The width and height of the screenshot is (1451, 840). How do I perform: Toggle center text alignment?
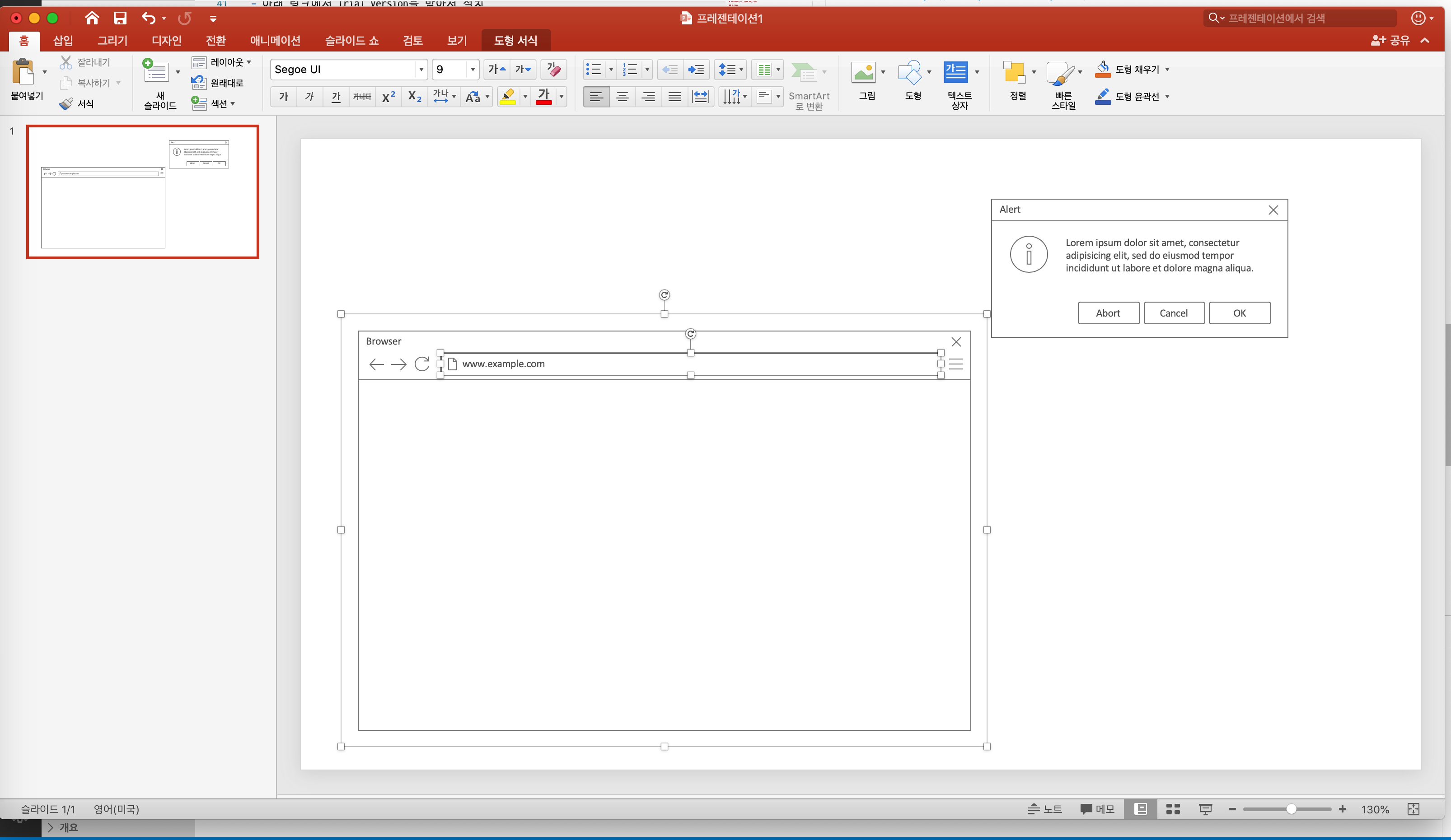(623, 97)
